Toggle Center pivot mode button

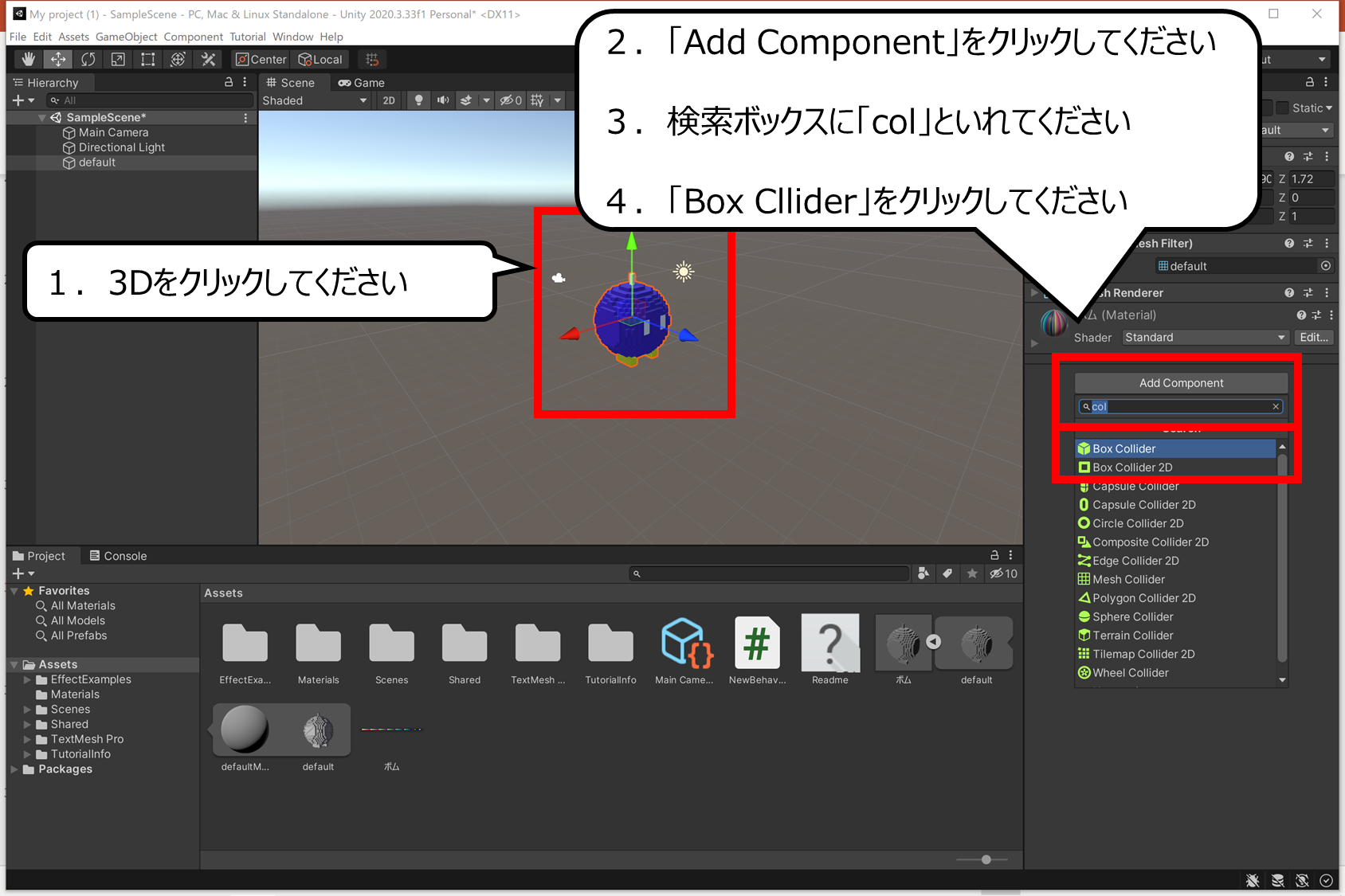point(261,60)
